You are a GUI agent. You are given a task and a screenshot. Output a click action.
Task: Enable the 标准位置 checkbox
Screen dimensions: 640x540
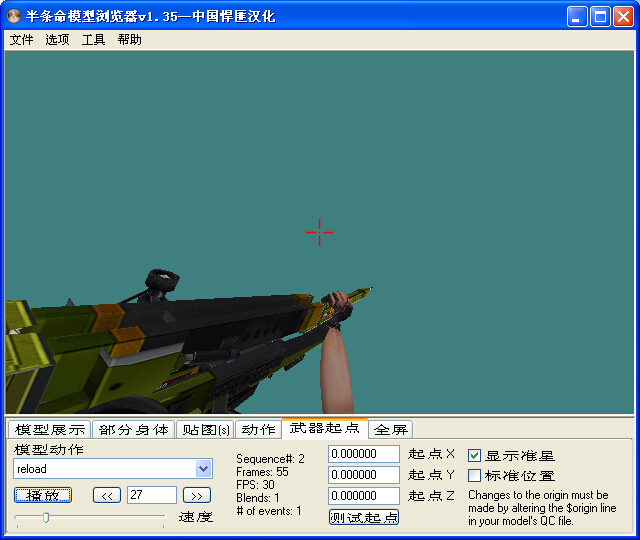pos(474,476)
